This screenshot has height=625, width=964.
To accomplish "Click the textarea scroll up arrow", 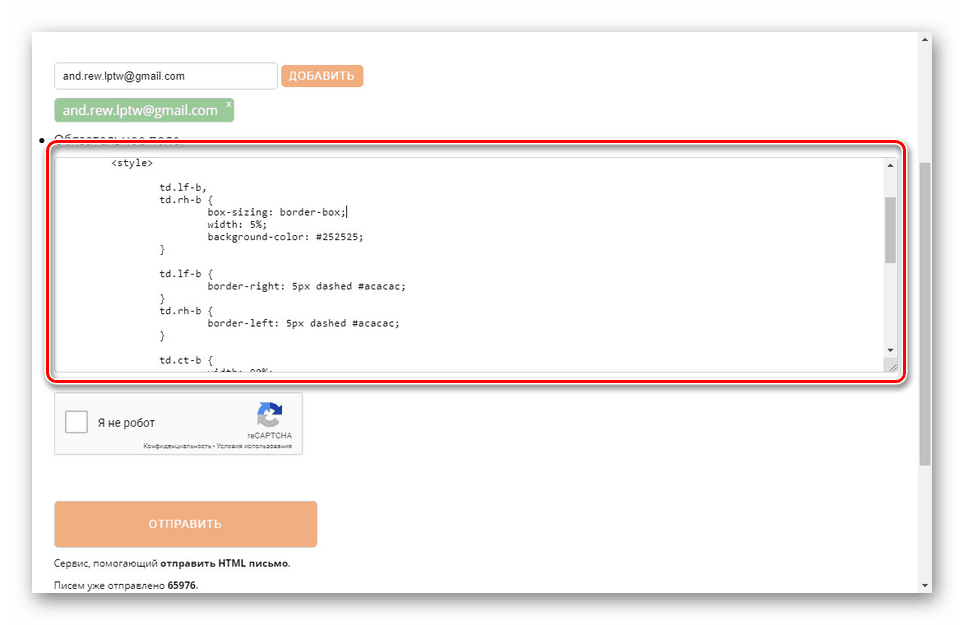I will coord(890,165).
